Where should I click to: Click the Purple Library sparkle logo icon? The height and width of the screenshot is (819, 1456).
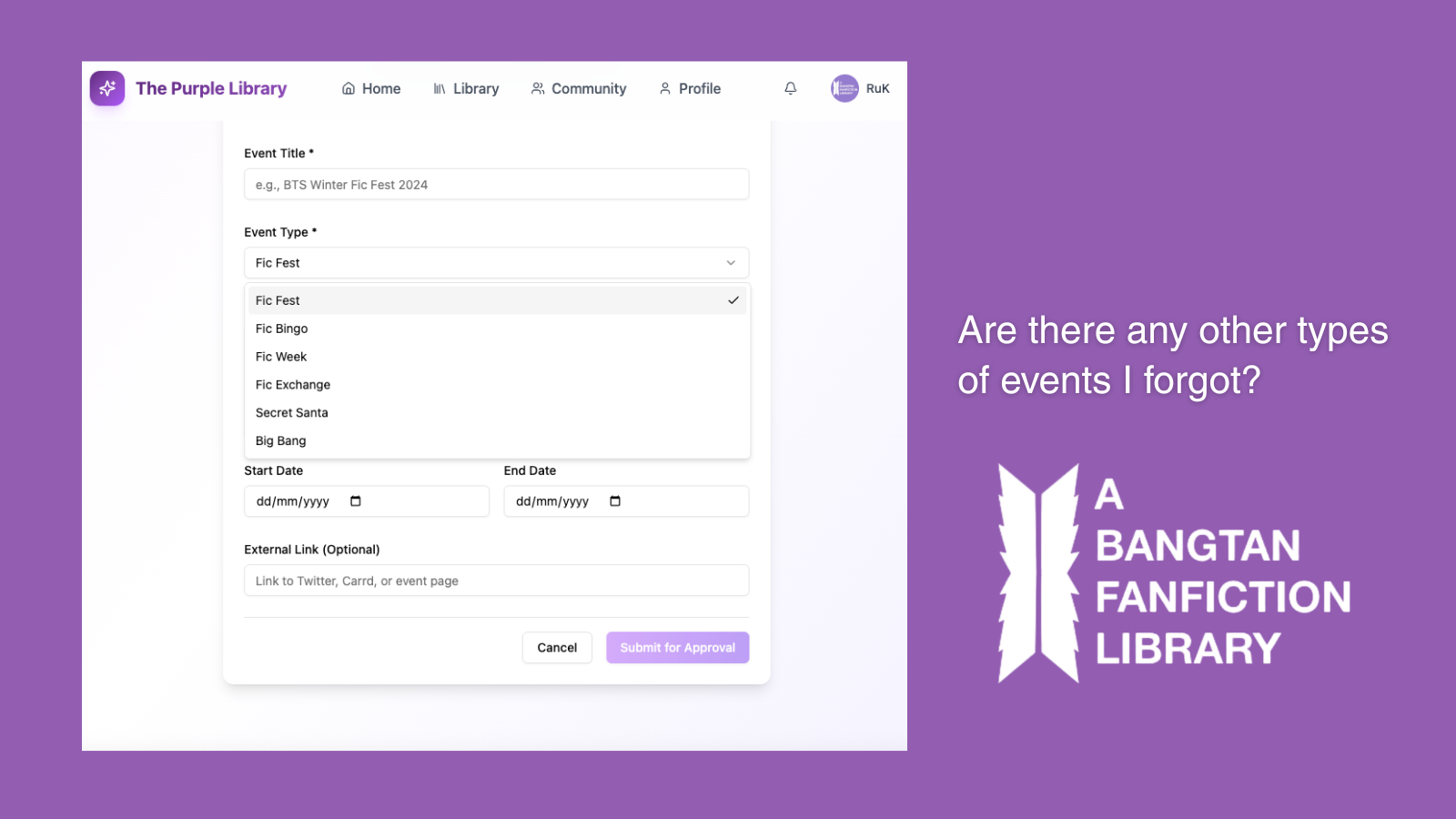point(107,88)
